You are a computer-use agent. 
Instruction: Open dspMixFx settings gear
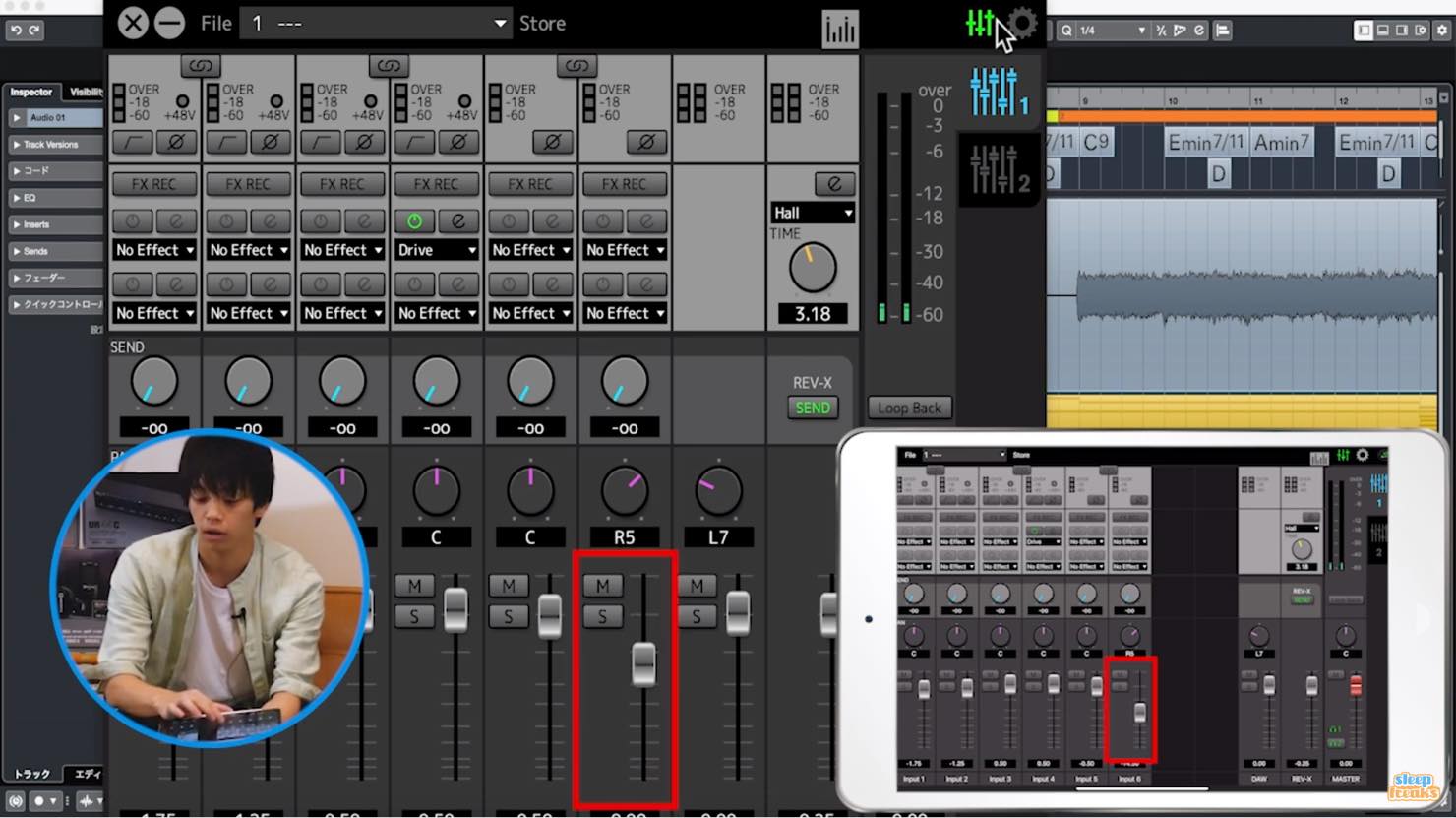[1023, 24]
